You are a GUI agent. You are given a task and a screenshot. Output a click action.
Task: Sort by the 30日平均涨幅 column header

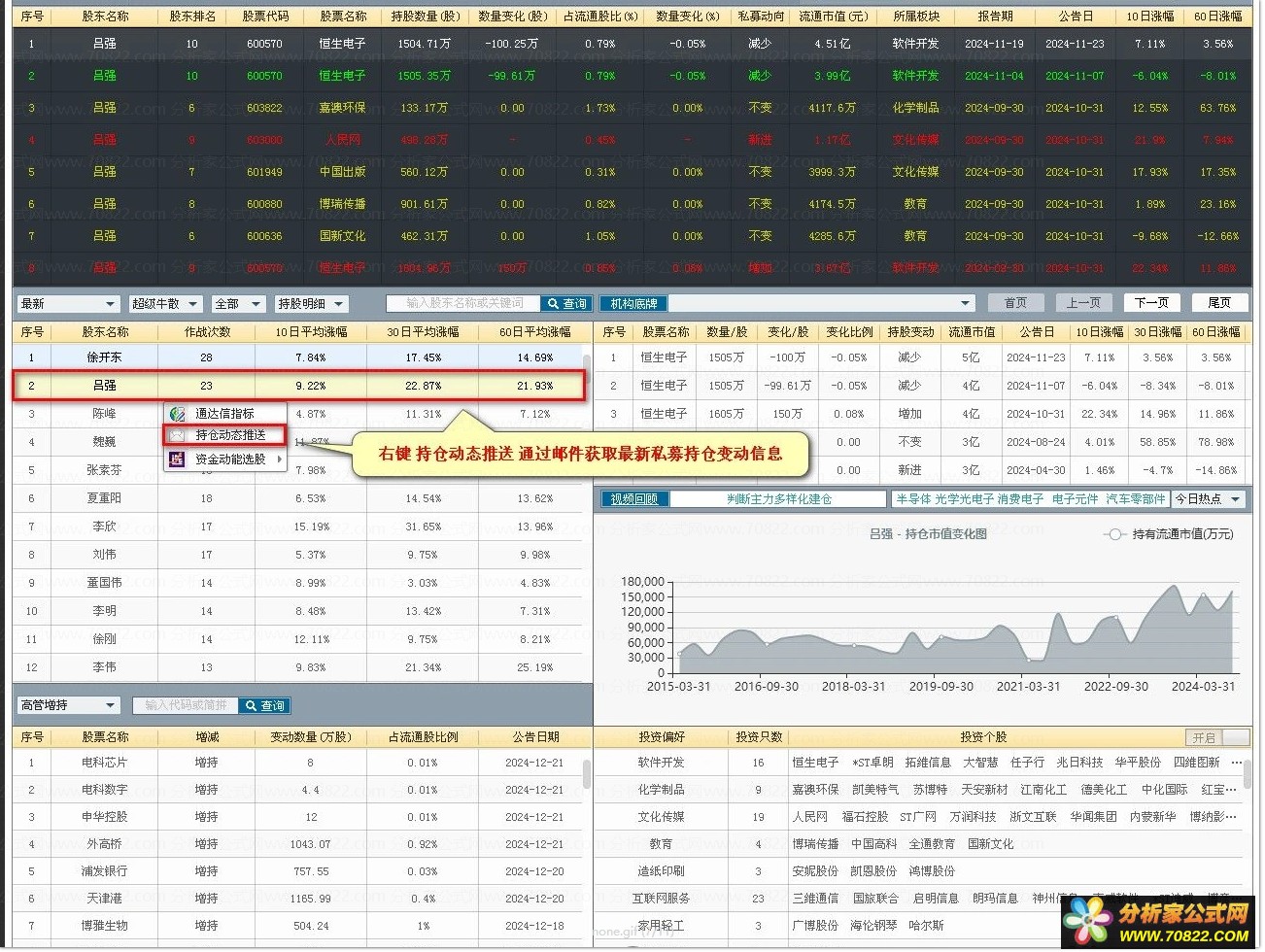click(423, 332)
